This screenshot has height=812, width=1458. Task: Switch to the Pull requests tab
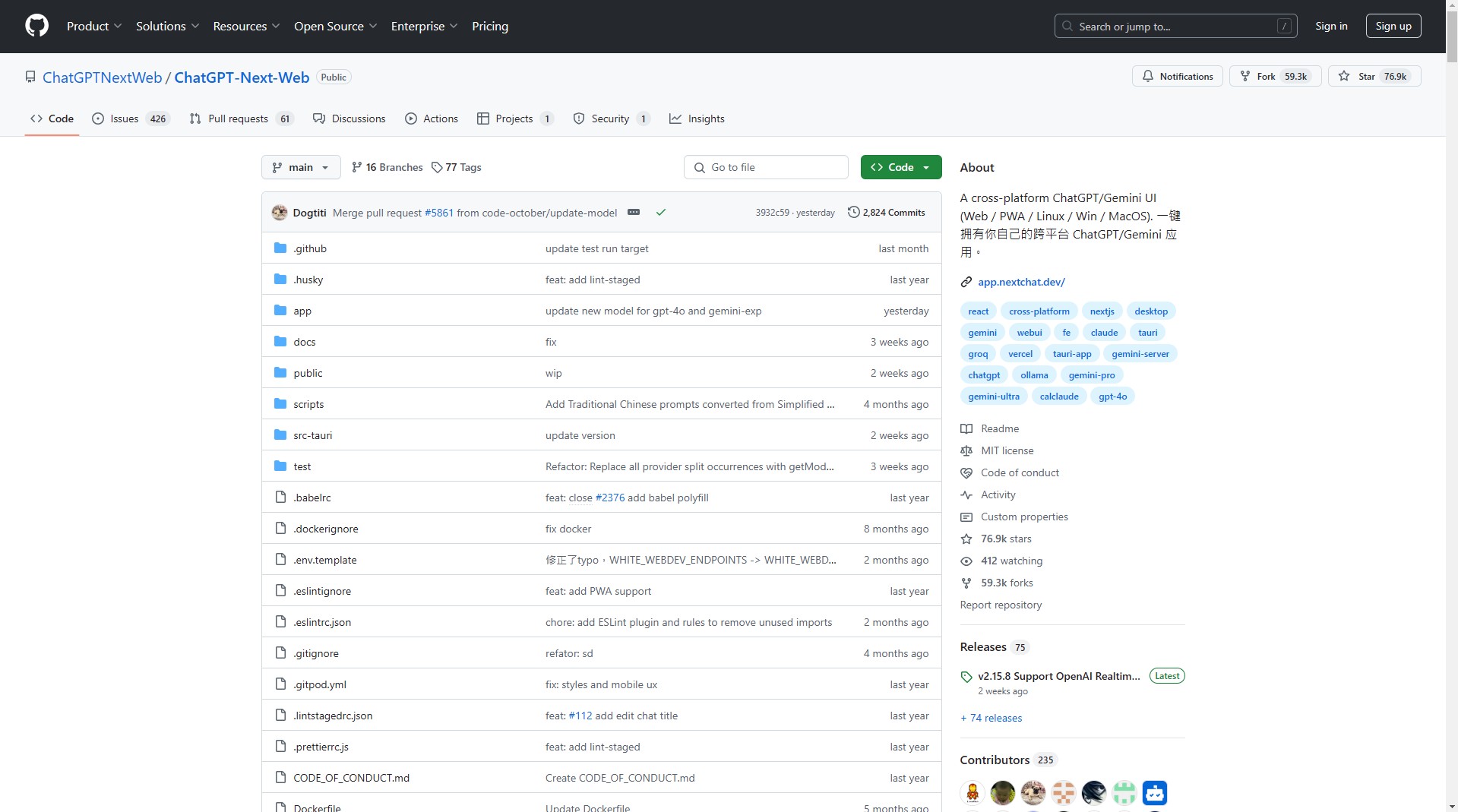point(241,118)
